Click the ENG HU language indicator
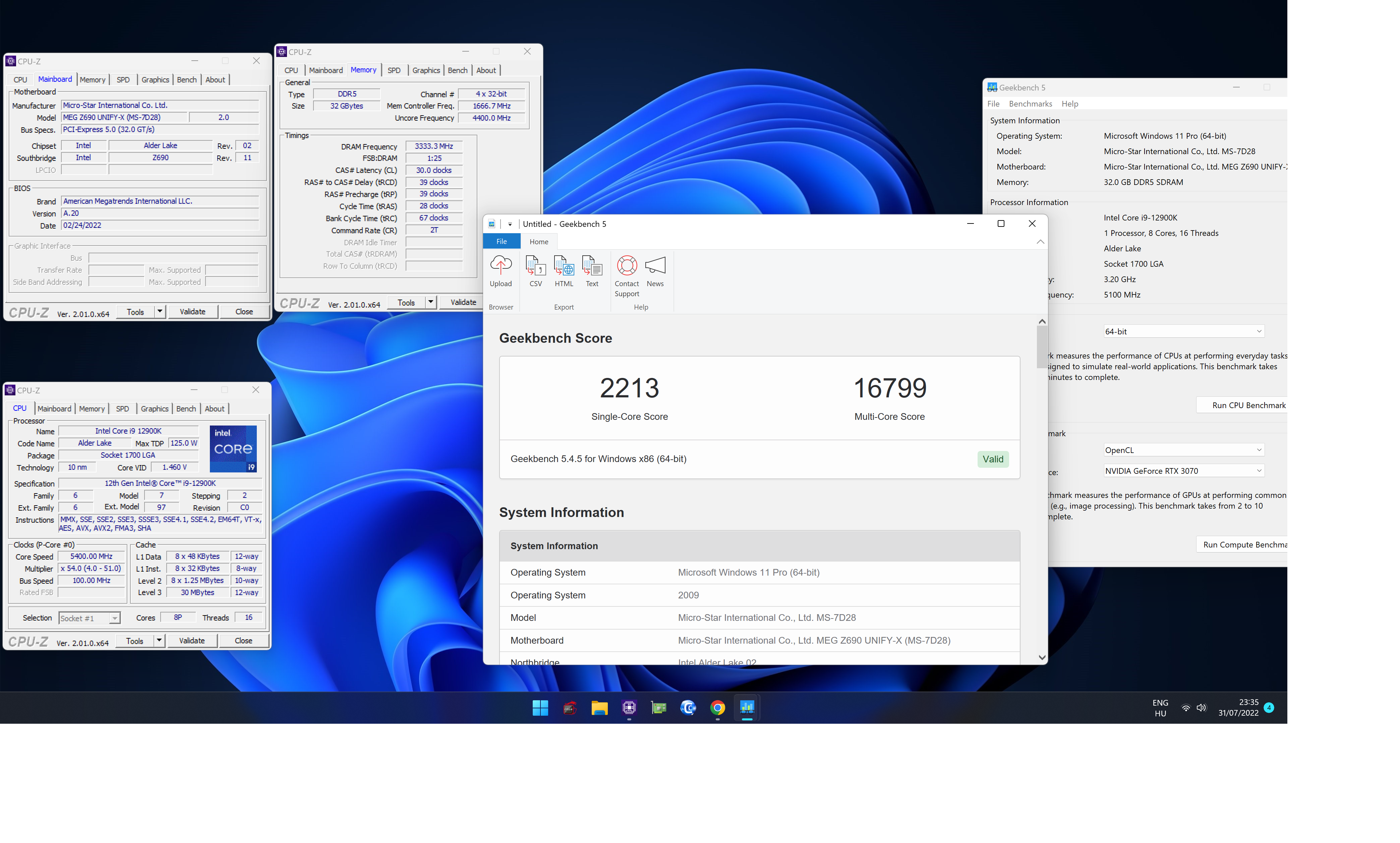1400x843 pixels. pos(1160,708)
